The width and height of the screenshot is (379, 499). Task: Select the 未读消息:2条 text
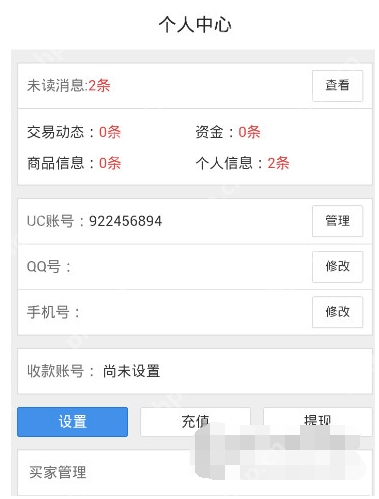(x=68, y=86)
